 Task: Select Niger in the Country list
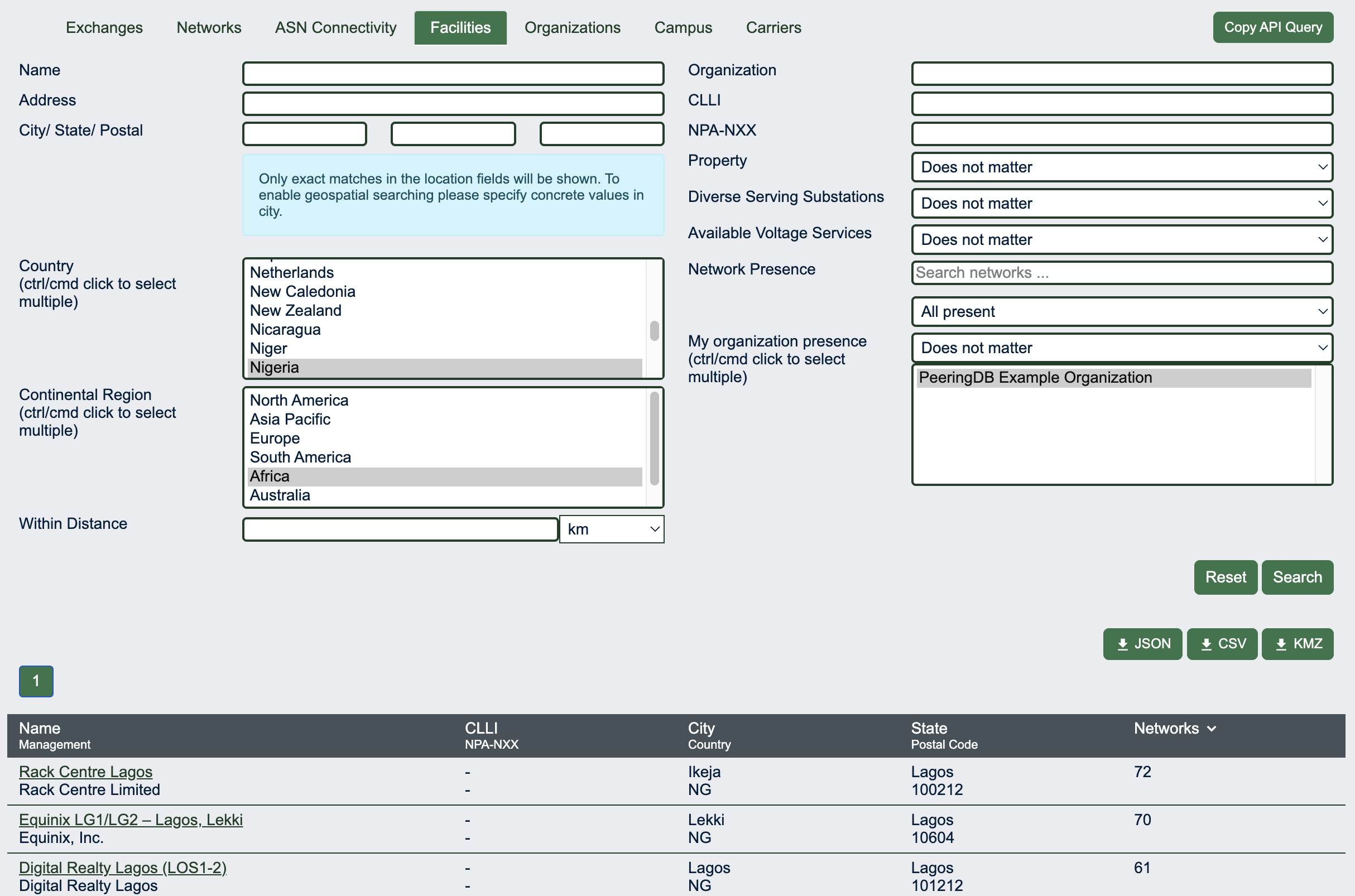(x=445, y=348)
